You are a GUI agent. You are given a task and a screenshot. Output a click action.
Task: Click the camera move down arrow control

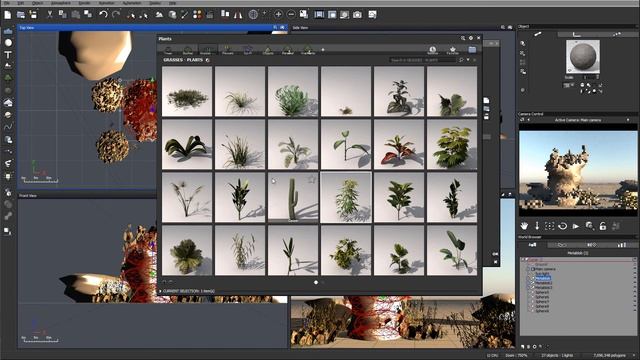point(537,226)
